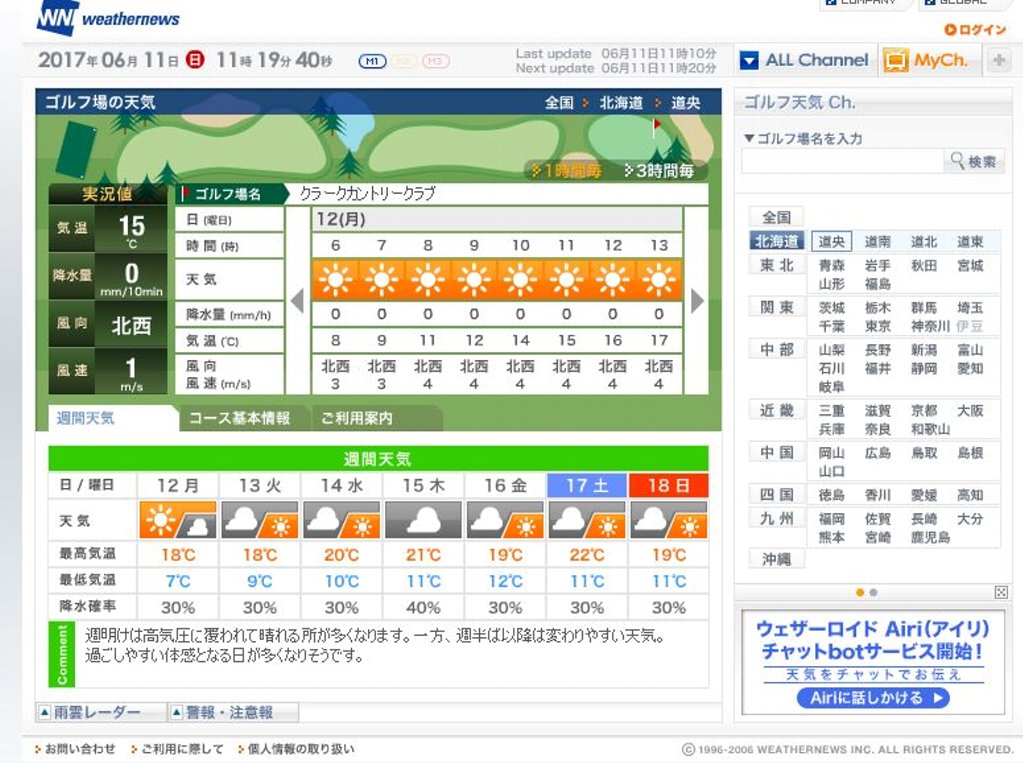Select the M3 display mode toggle
Image resolution: width=1023 pixels, height=763 pixels.
click(435, 61)
